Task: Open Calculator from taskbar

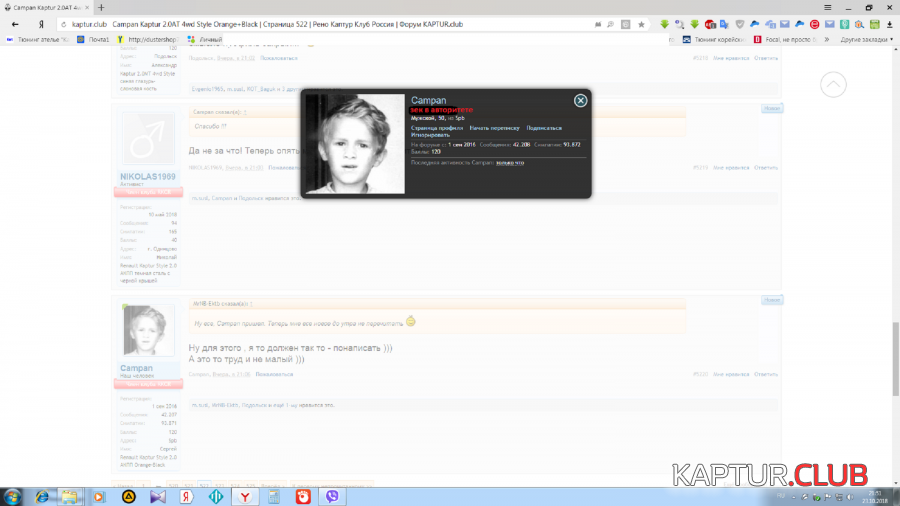Action: [x=274, y=497]
